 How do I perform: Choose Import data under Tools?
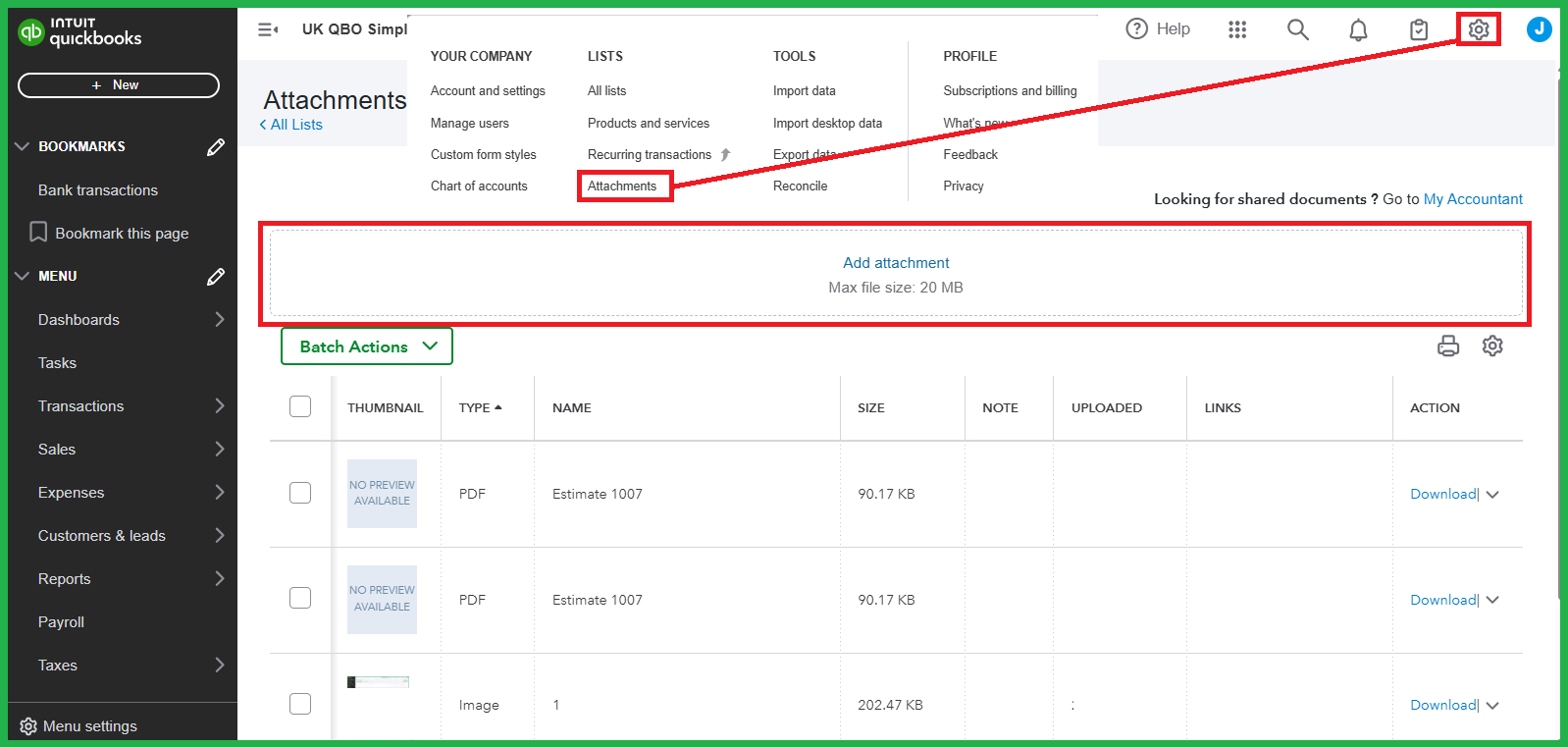(805, 90)
